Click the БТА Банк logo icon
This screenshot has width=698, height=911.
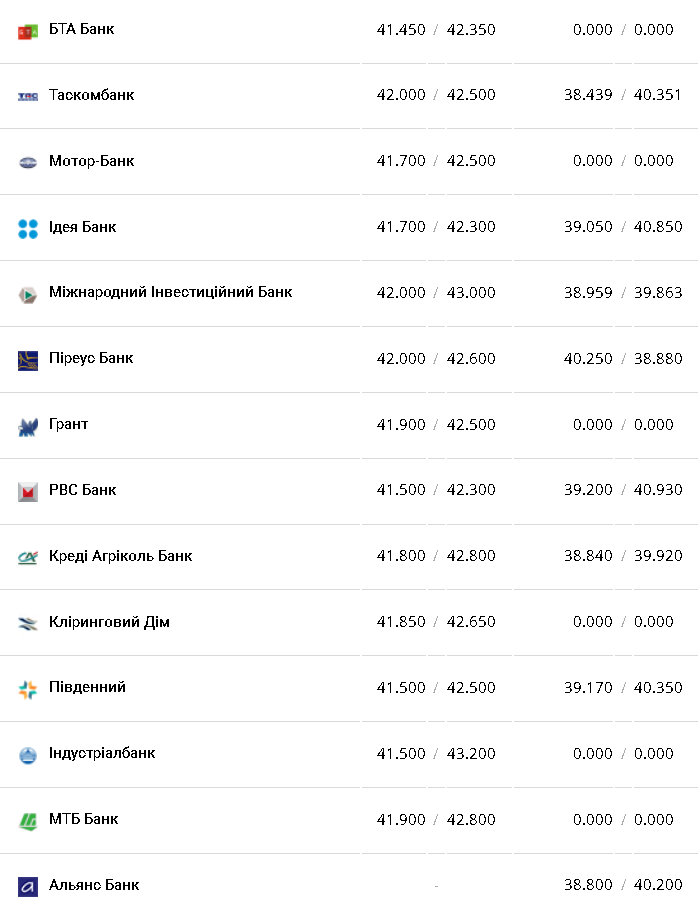point(28,31)
